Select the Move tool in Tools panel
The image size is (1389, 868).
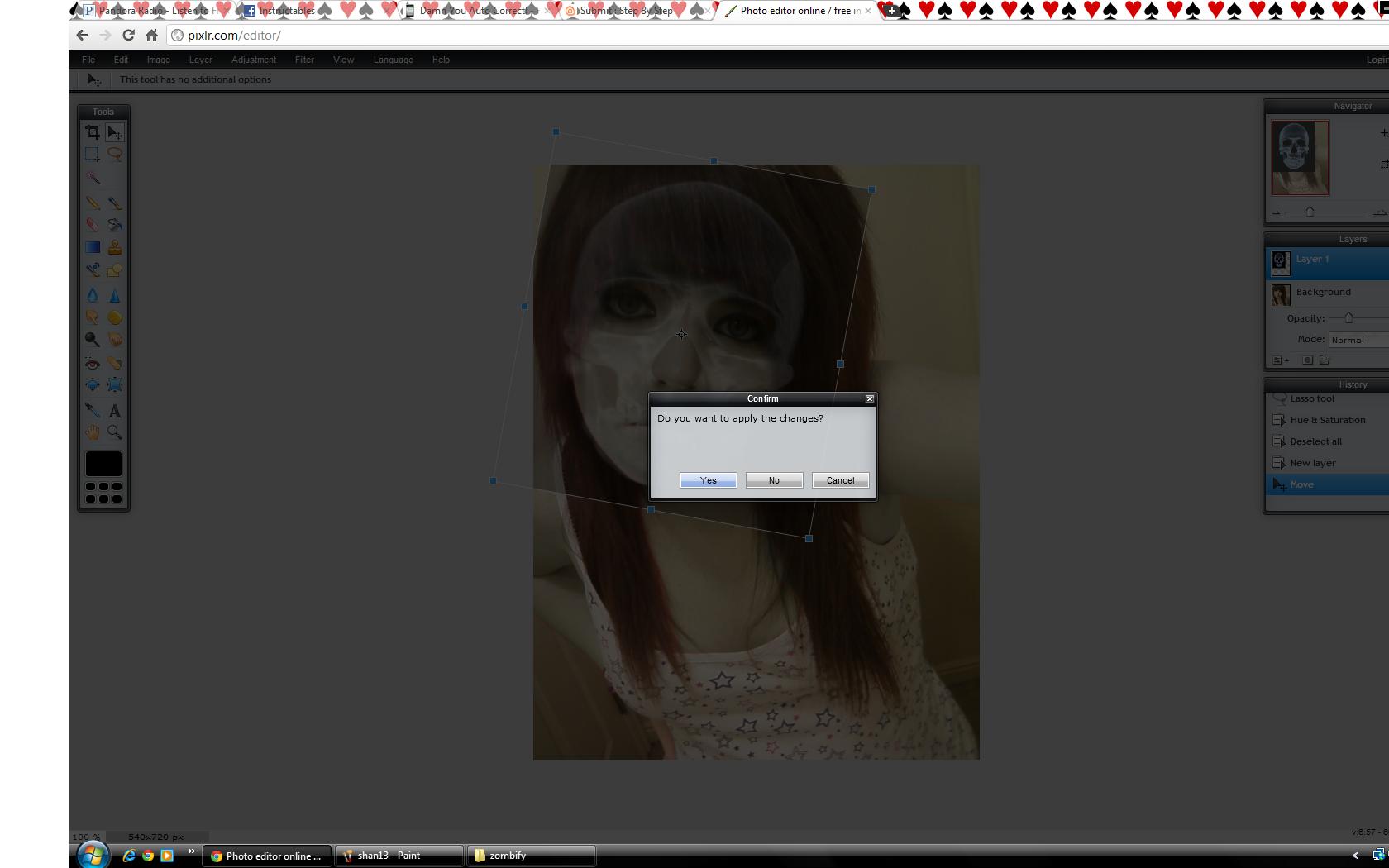115,132
